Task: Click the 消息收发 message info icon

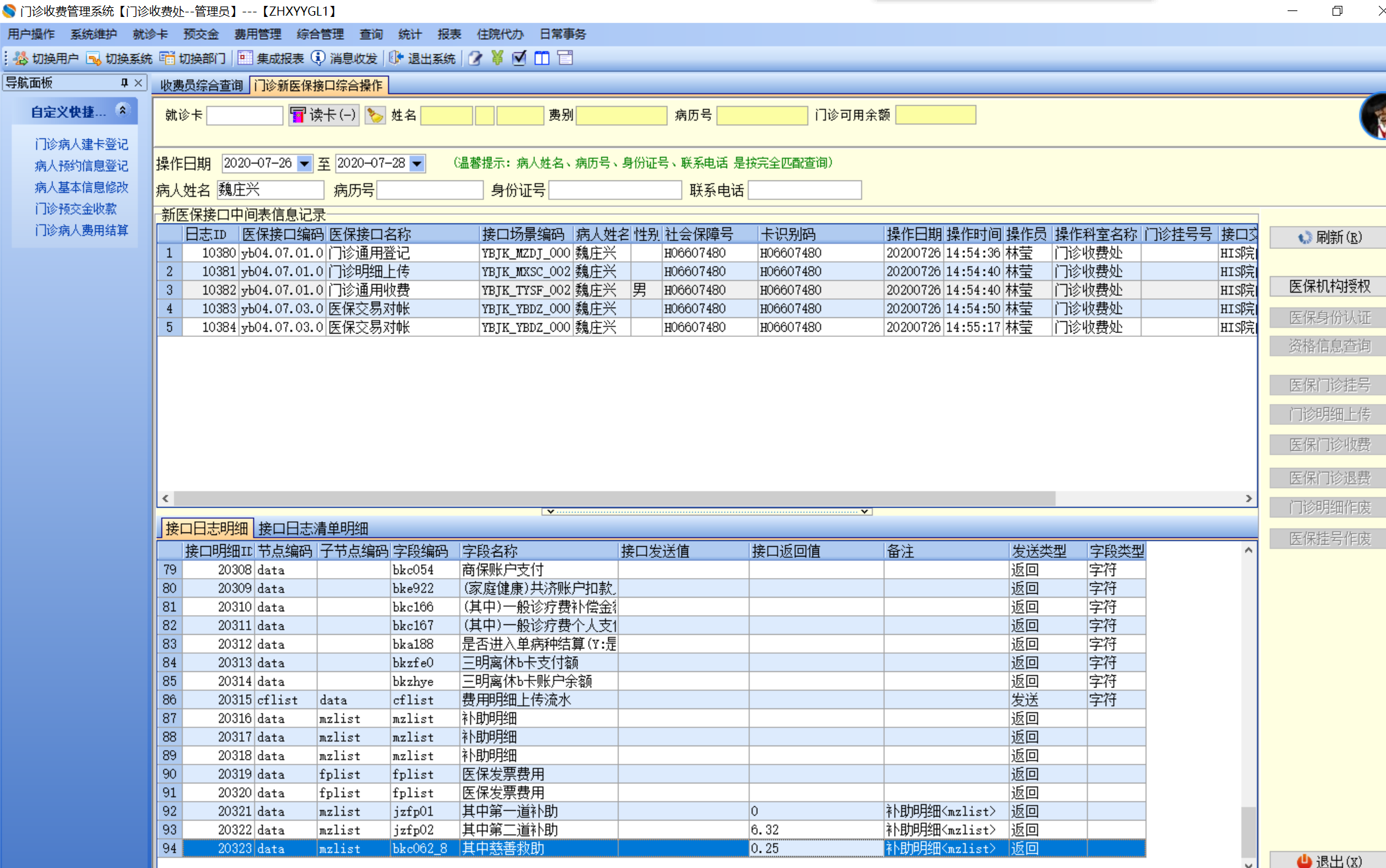Action: pos(318,59)
